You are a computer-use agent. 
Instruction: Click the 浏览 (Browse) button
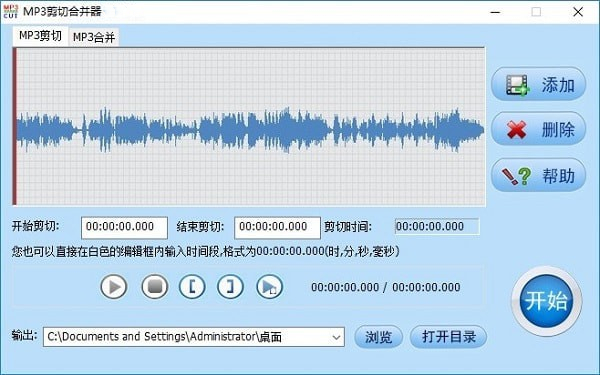[378, 337]
